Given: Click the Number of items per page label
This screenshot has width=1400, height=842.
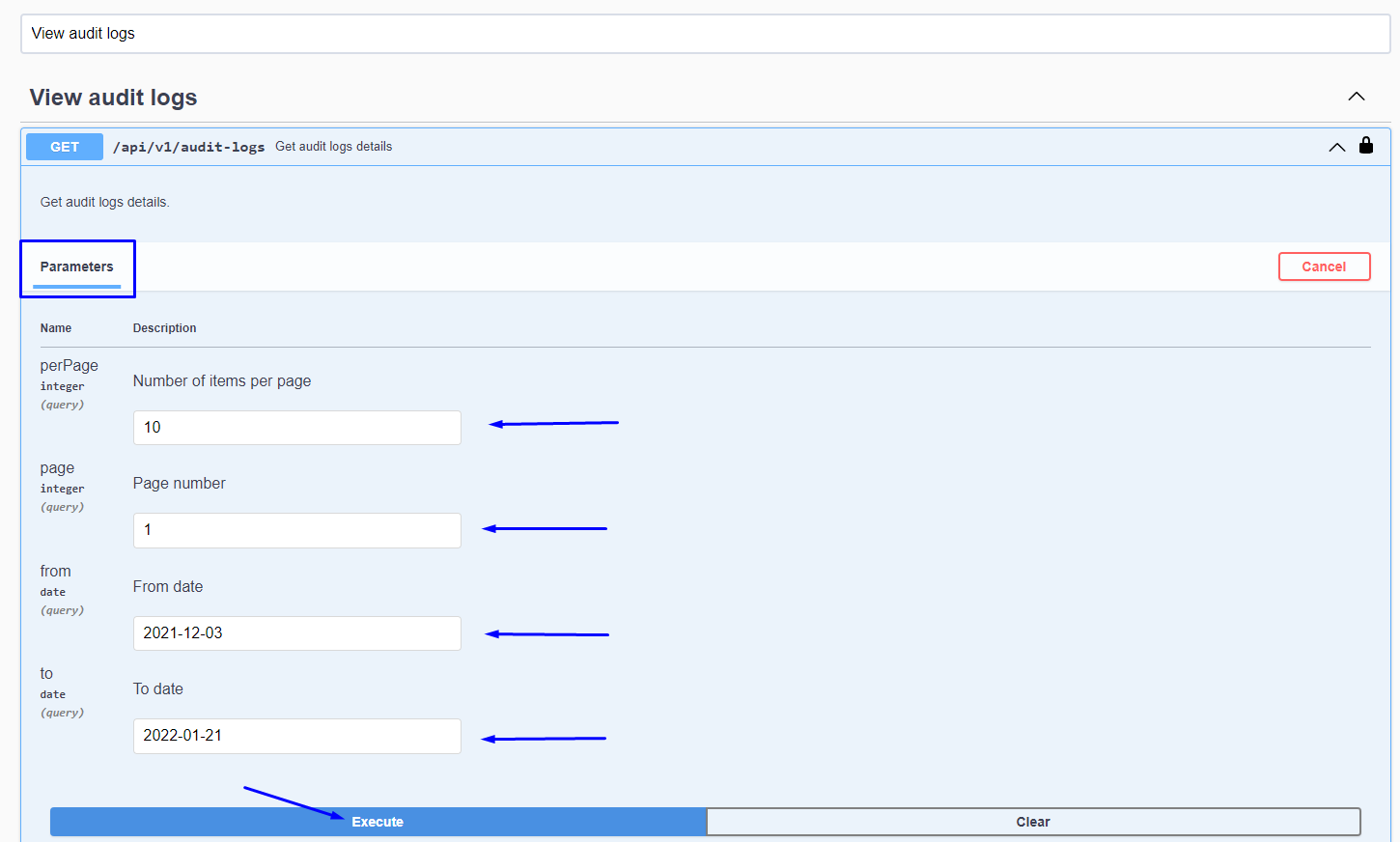Looking at the screenshot, I should [x=222, y=381].
